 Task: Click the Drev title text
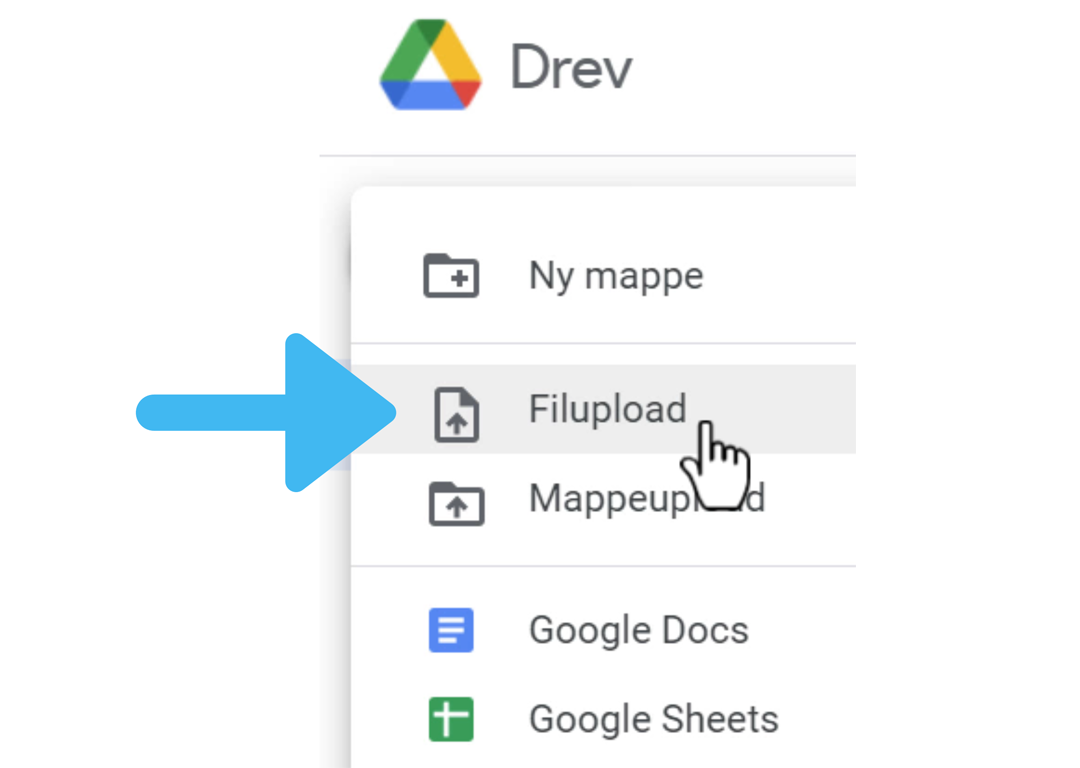point(571,67)
